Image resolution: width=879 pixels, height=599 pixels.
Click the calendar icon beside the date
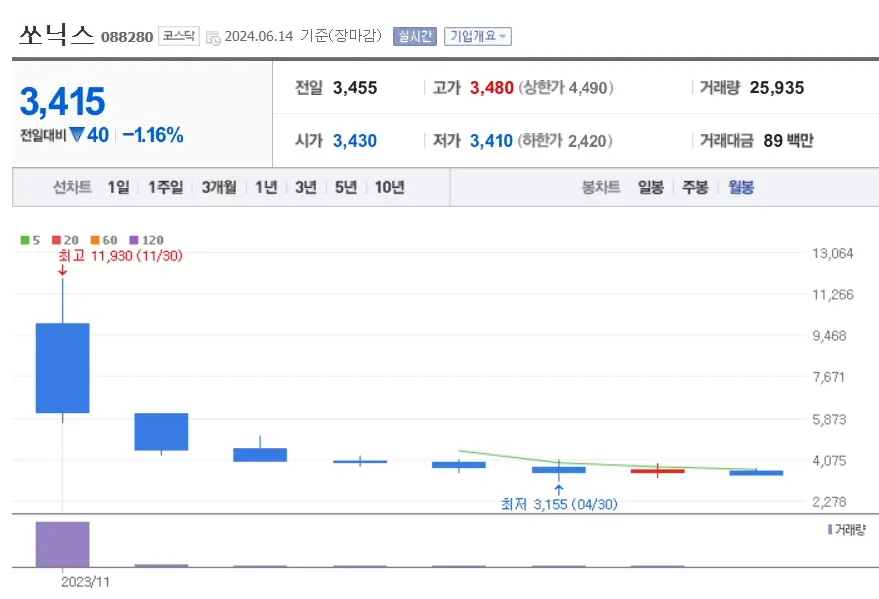[x=213, y=38]
